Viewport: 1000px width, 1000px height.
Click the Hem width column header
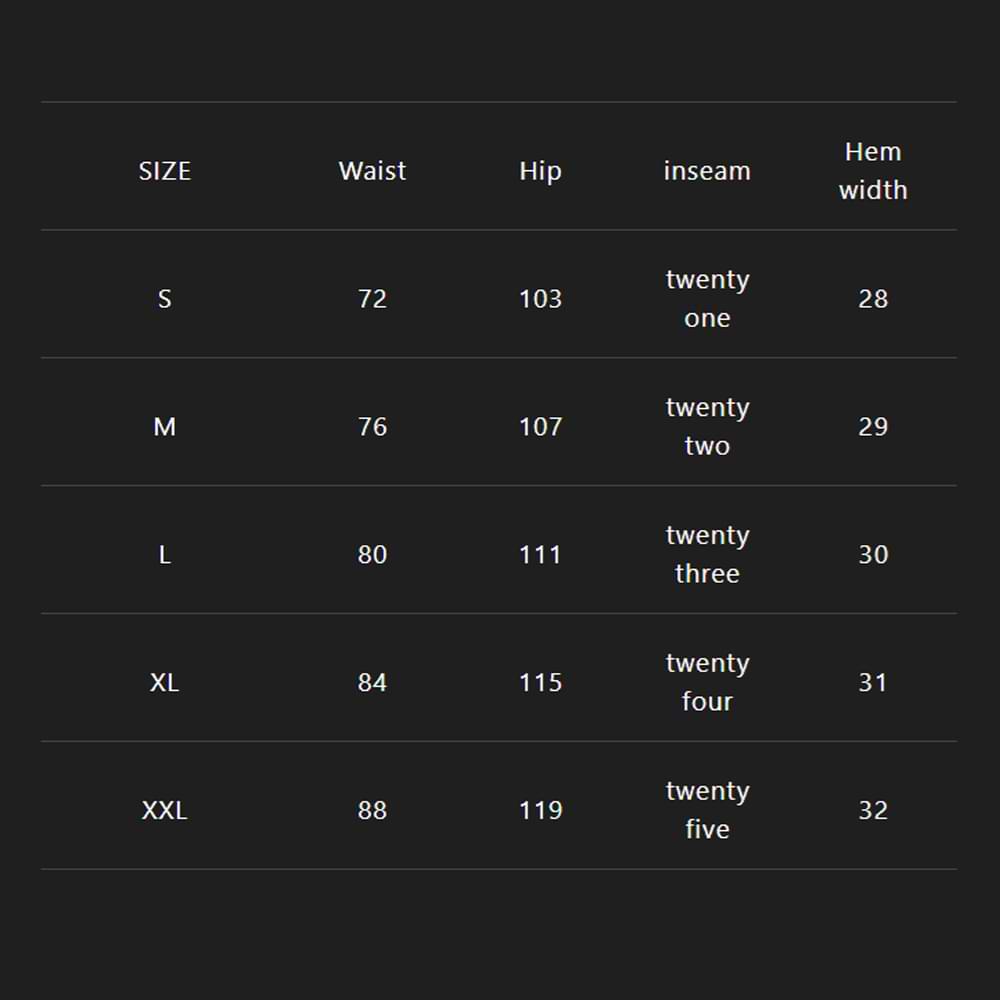[873, 171]
